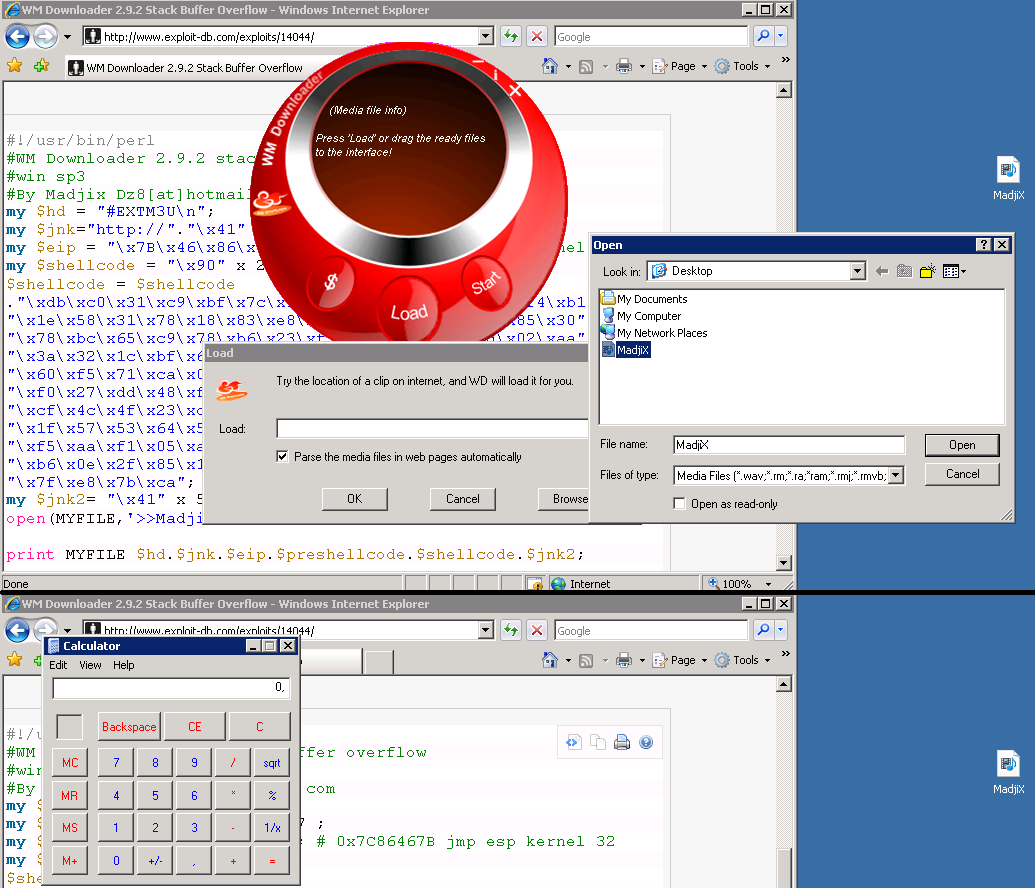Open Calculator Edit menu
1035x888 pixels.
(58, 665)
